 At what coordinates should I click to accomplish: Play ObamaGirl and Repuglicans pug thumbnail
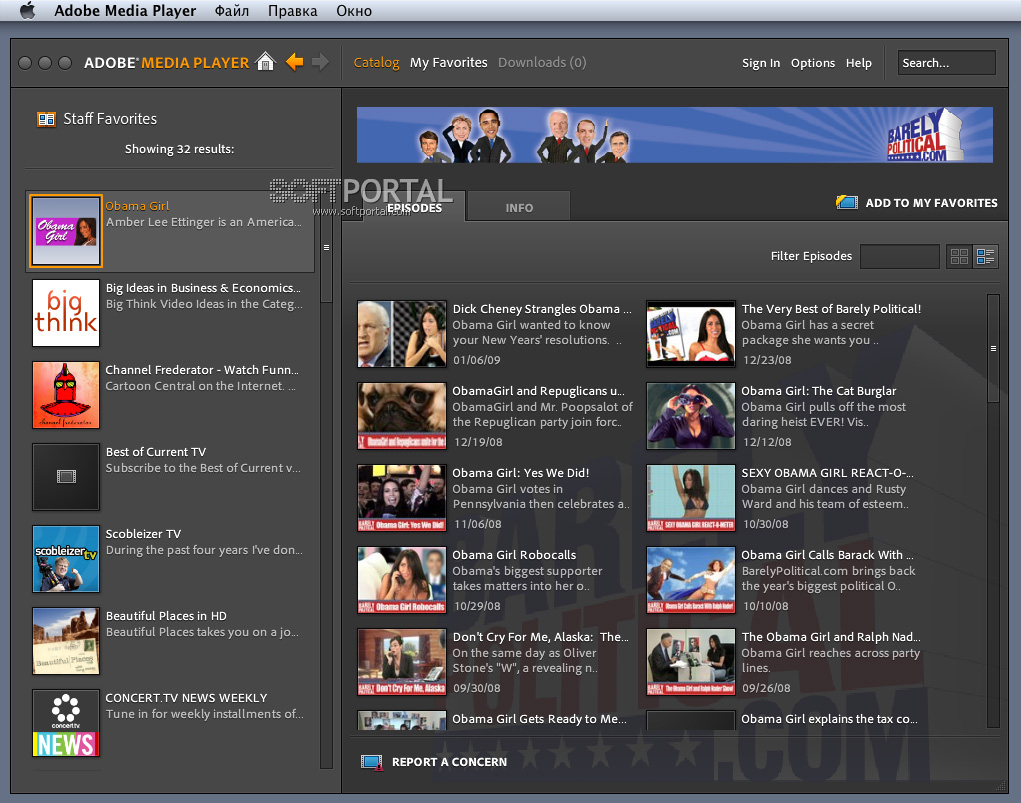[x=402, y=416]
